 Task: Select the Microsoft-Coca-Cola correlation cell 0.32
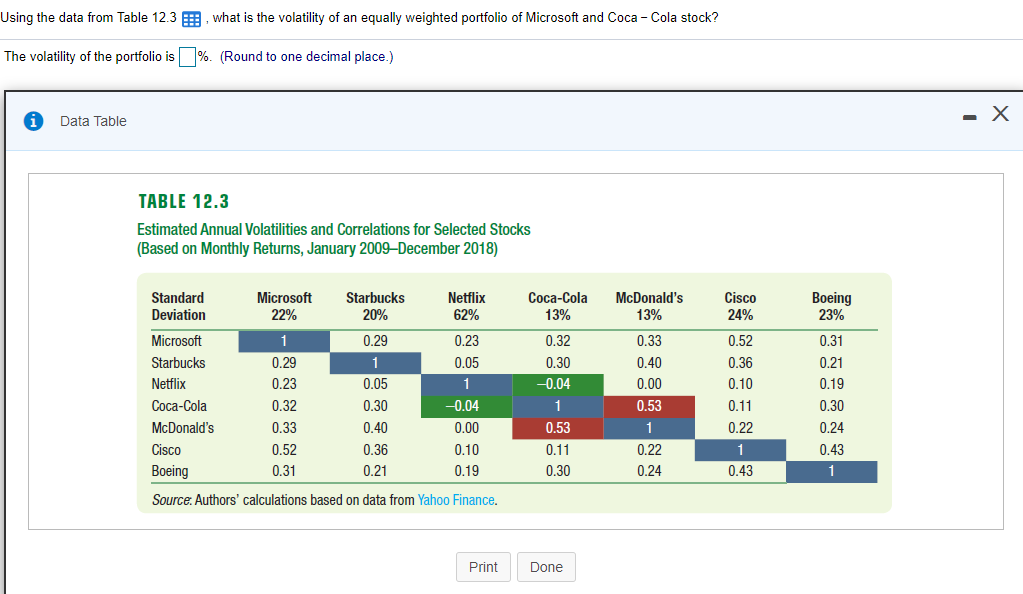click(557, 341)
